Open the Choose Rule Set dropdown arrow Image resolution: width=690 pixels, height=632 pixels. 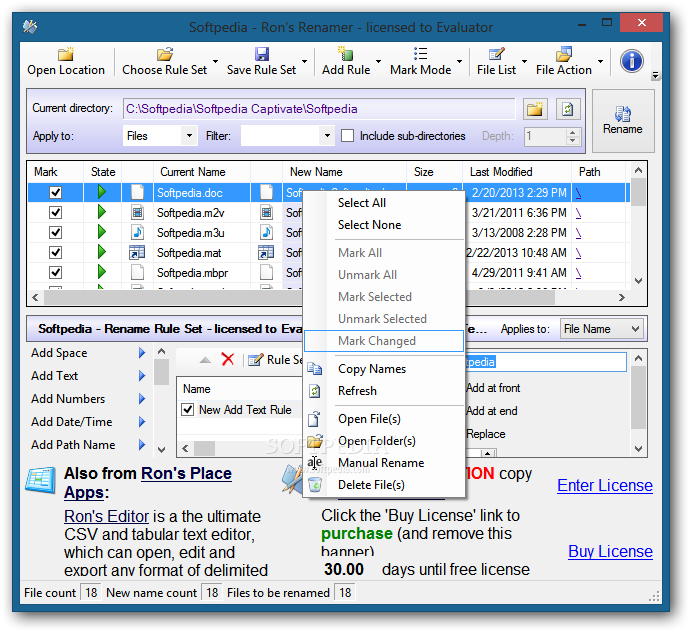point(216,61)
